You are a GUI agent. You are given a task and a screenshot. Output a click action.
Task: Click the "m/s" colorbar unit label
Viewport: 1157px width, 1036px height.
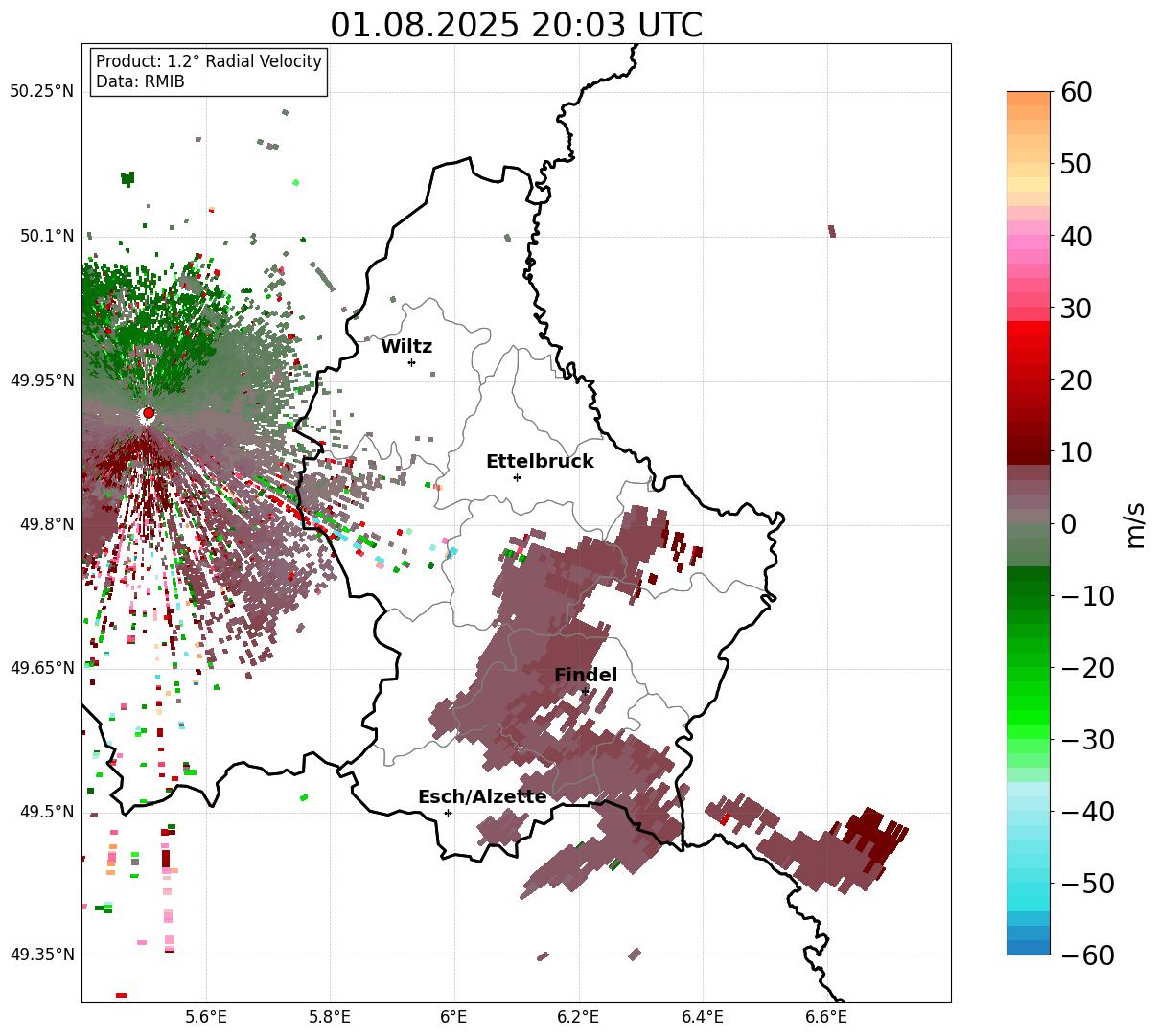(1135, 523)
